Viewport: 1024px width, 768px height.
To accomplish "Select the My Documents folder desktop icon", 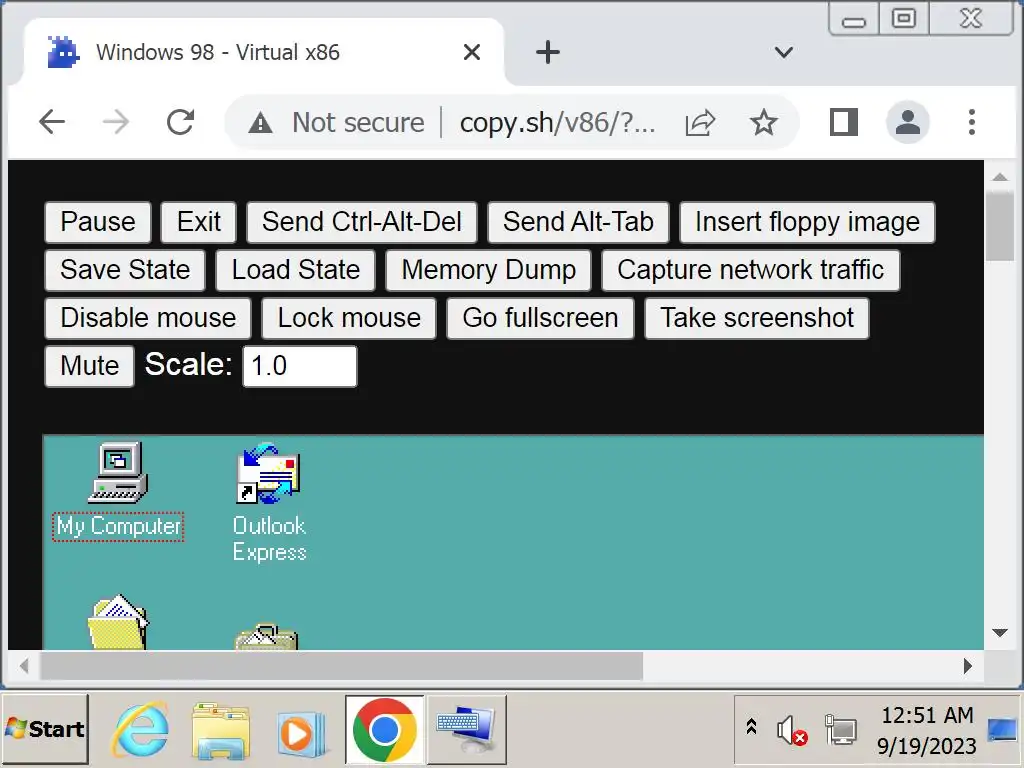I will [118, 621].
